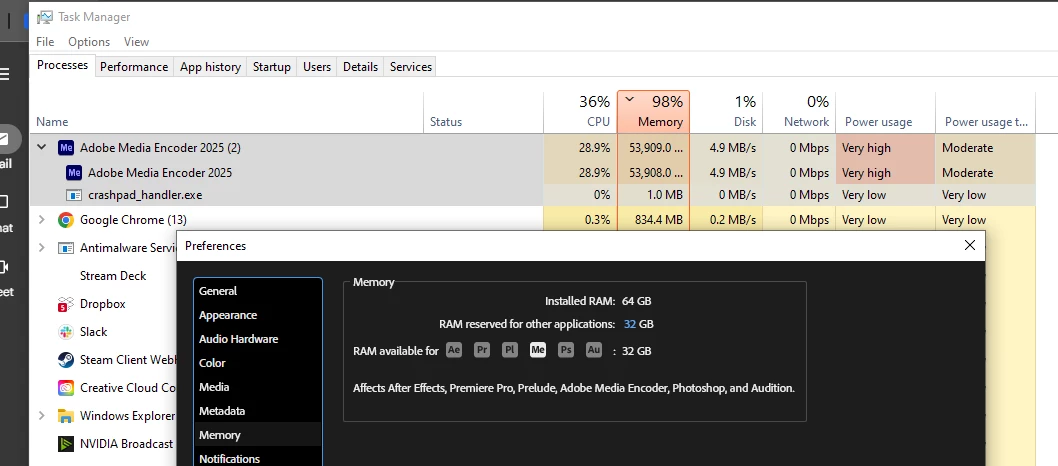Click the After Effects (Ae) icon in Memory preferences

pyautogui.click(x=454, y=351)
